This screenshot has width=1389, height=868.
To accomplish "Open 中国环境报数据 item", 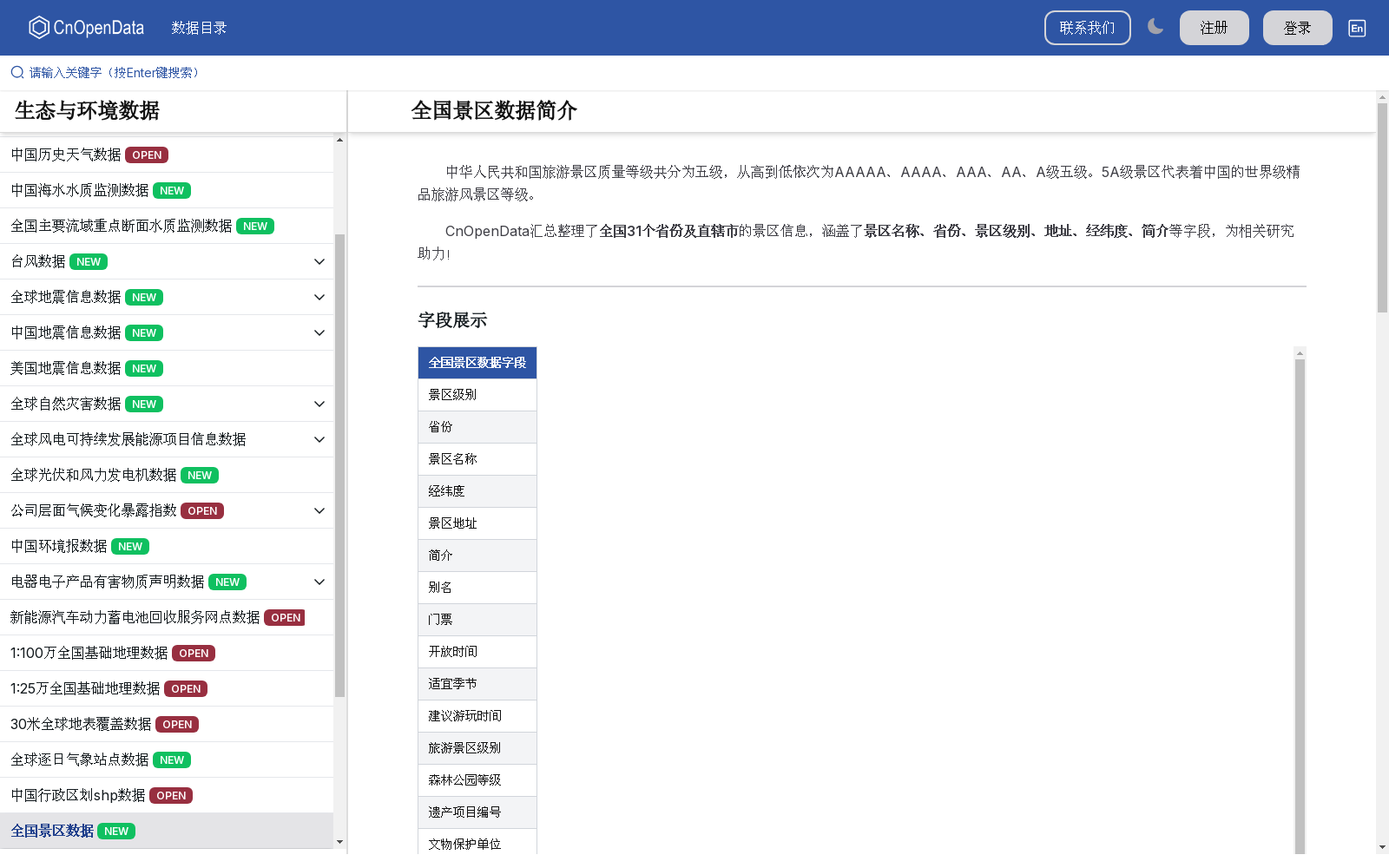I will coord(167,546).
